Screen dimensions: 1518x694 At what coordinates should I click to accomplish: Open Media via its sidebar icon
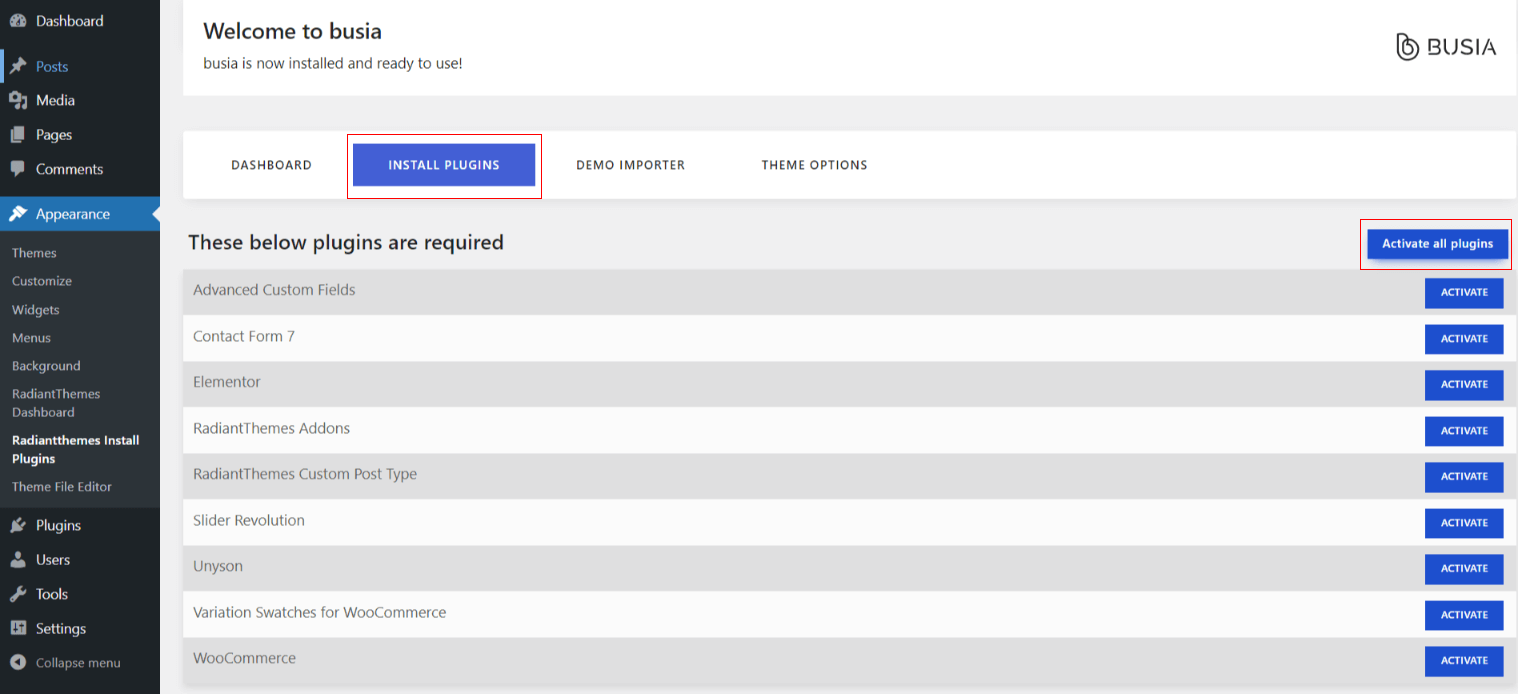18,100
